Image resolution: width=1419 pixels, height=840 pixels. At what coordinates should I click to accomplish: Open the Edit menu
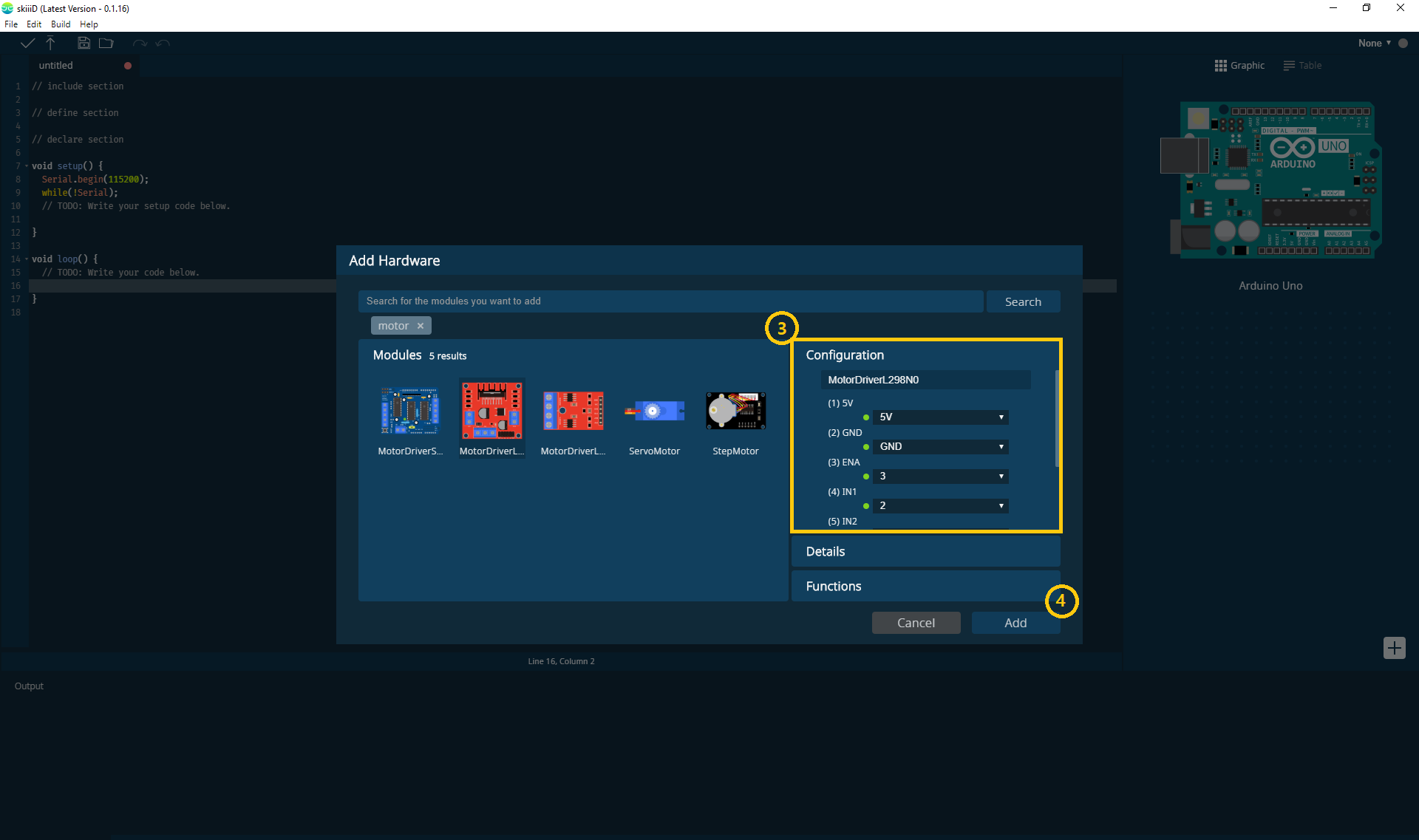tap(33, 23)
